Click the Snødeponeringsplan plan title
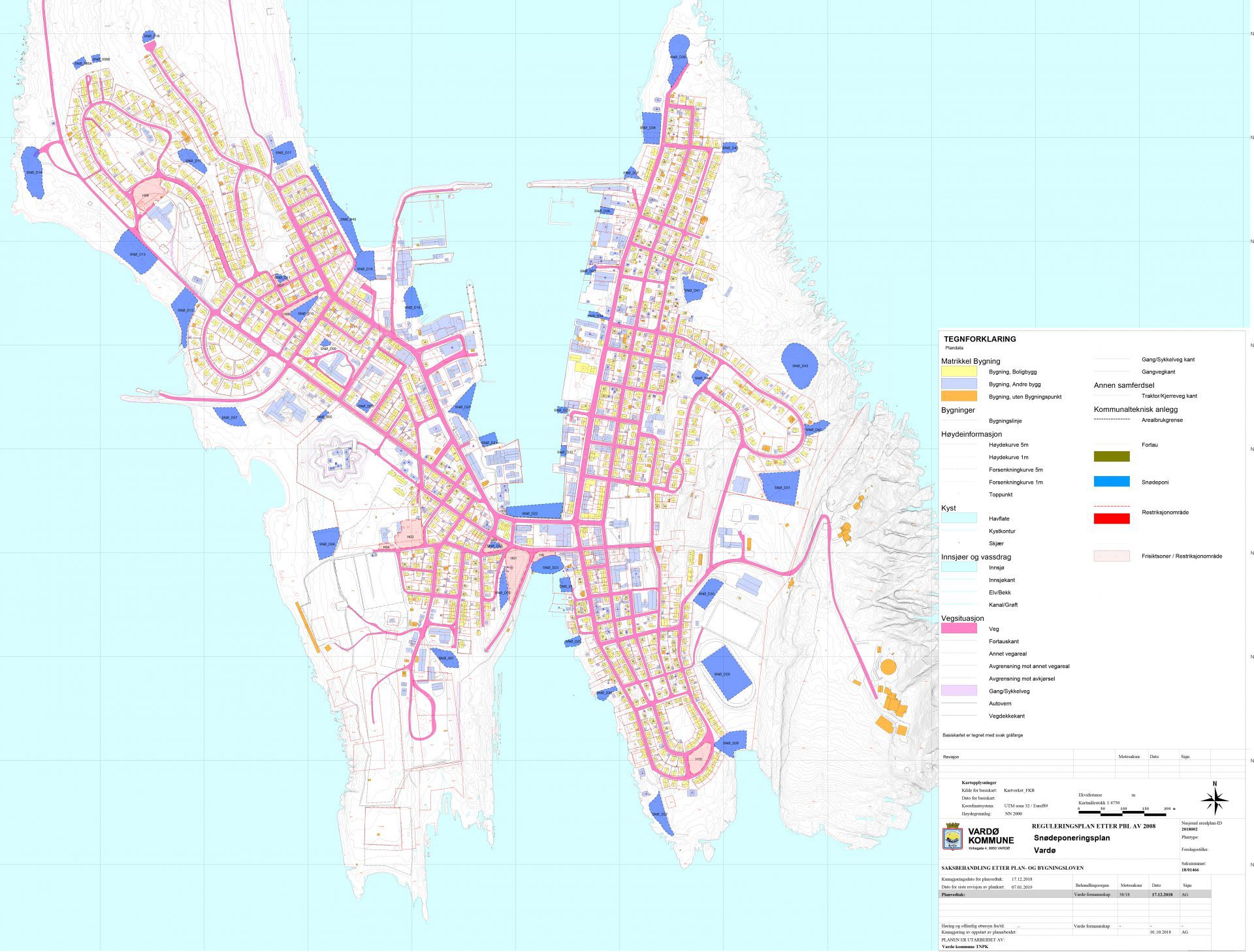Viewport: 1254px width, 952px height. pos(1072,838)
